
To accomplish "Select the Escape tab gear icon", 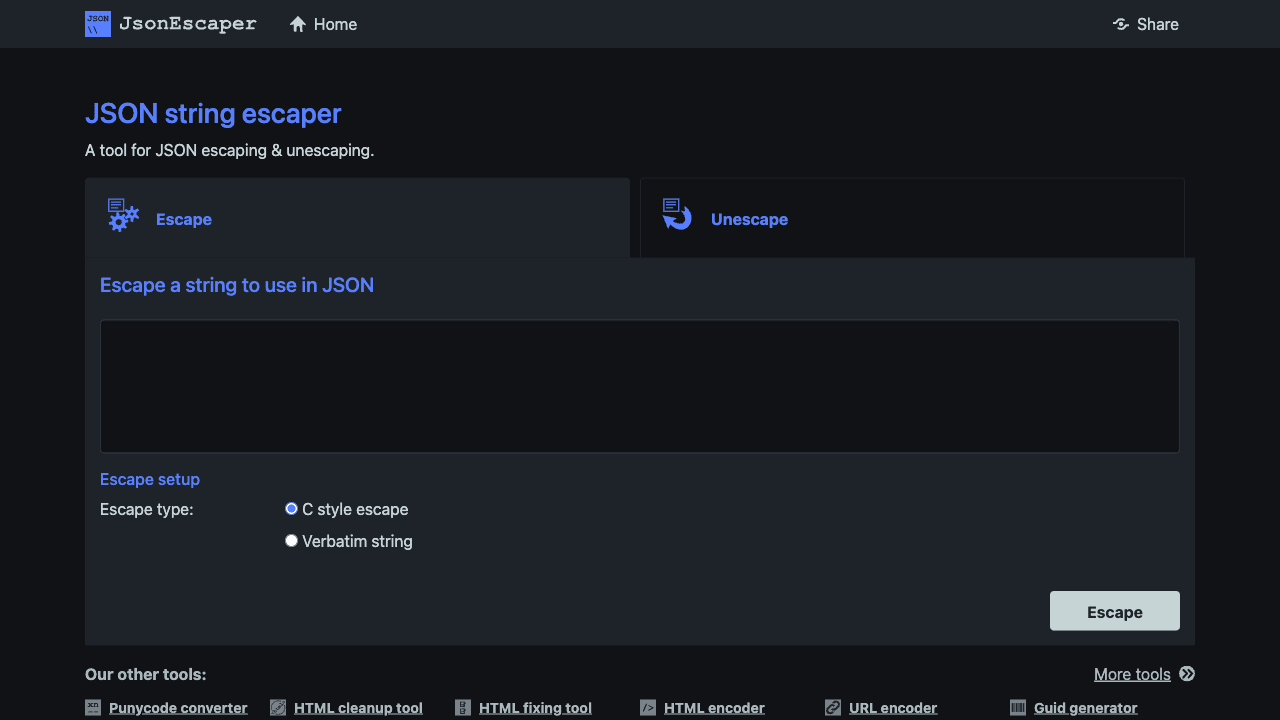I will coord(122,214).
